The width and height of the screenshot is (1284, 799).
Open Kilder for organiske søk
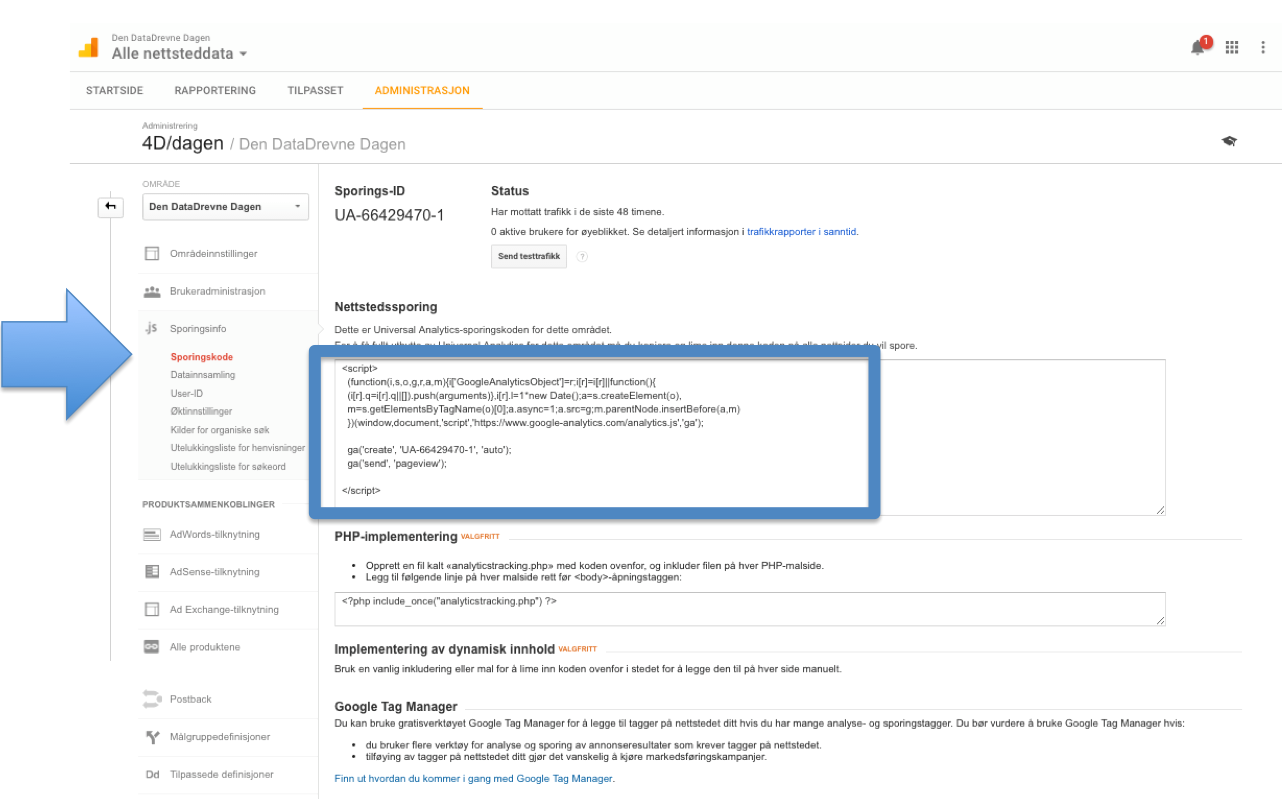click(x=219, y=430)
